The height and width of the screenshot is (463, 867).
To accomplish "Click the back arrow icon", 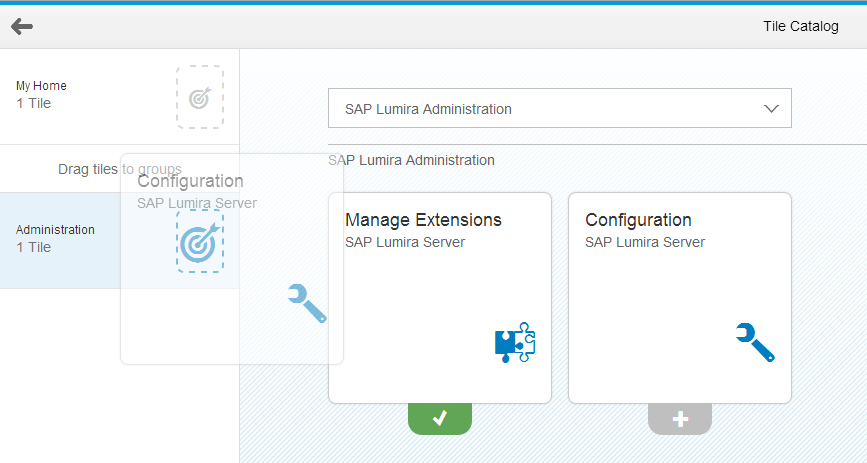I will [x=22, y=26].
